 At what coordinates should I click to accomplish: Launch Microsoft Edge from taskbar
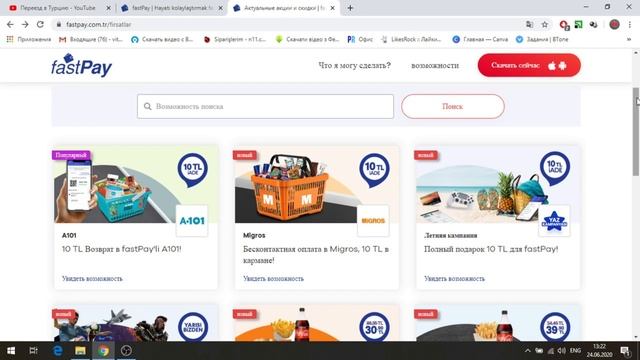[58, 351]
